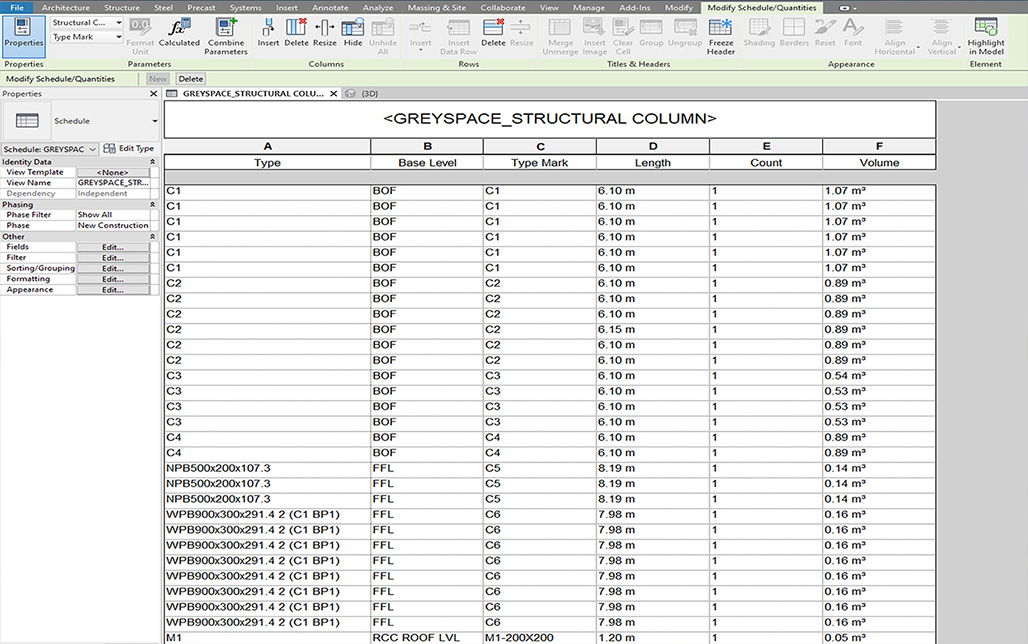The height and width of the screenshot is (644, 1028).
Task: Switch to the Annotate ribbon tab
Action: pyautogui.click(x=330, y=7)
